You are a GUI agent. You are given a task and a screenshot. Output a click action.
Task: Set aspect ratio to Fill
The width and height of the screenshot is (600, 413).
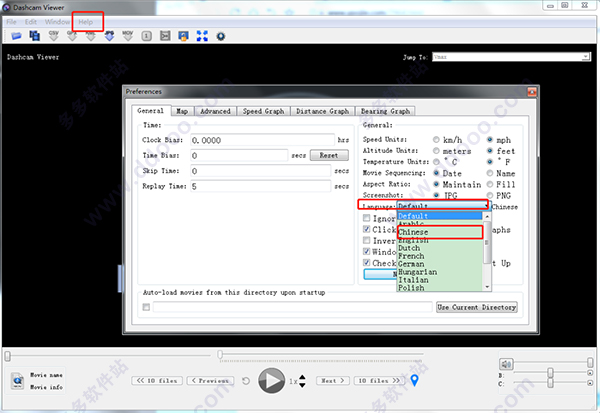click(x=490, y=184)
